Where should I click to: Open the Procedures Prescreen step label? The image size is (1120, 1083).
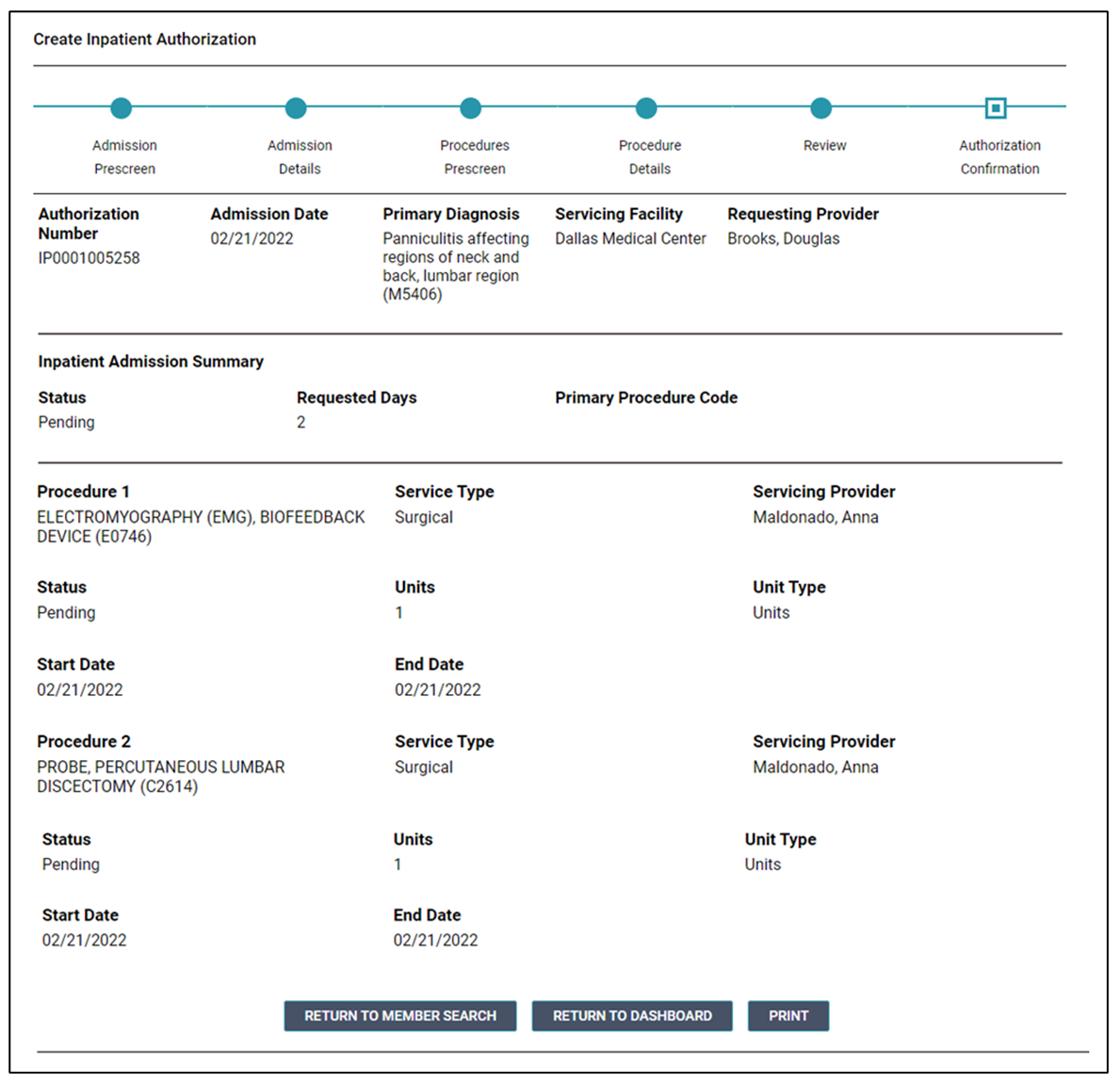(475, 157)
